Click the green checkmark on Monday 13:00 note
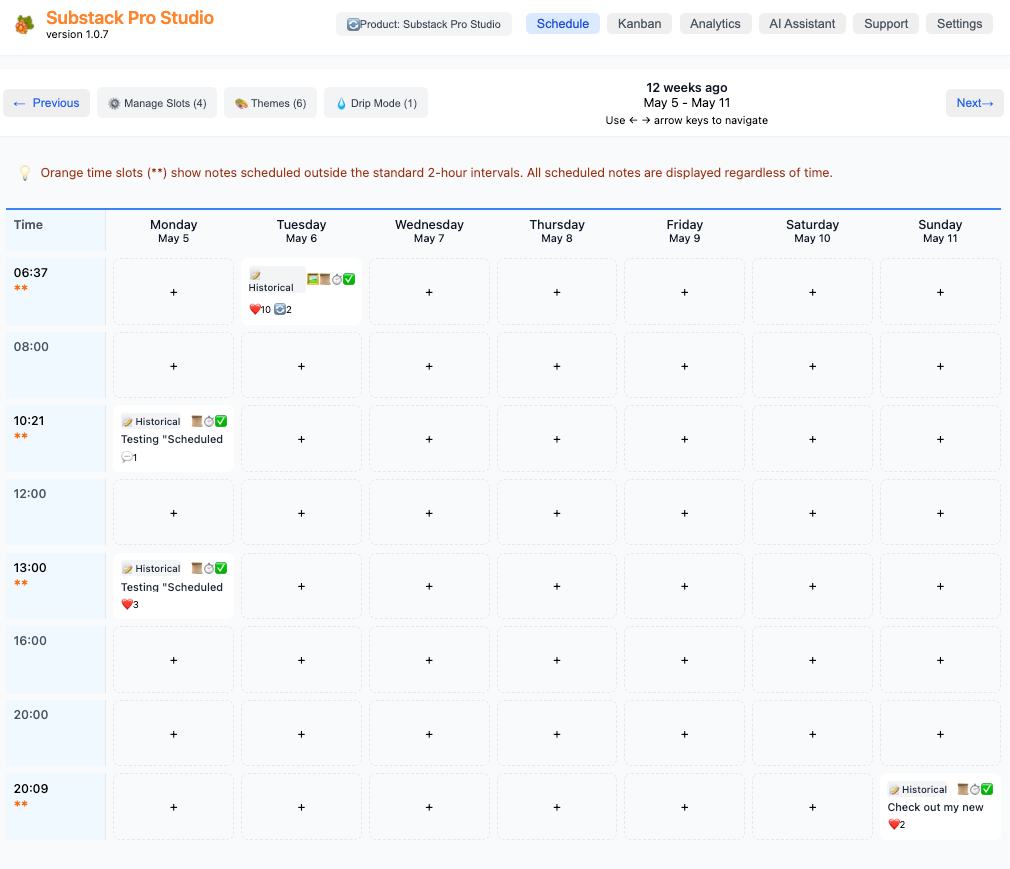 pos(221,568)
